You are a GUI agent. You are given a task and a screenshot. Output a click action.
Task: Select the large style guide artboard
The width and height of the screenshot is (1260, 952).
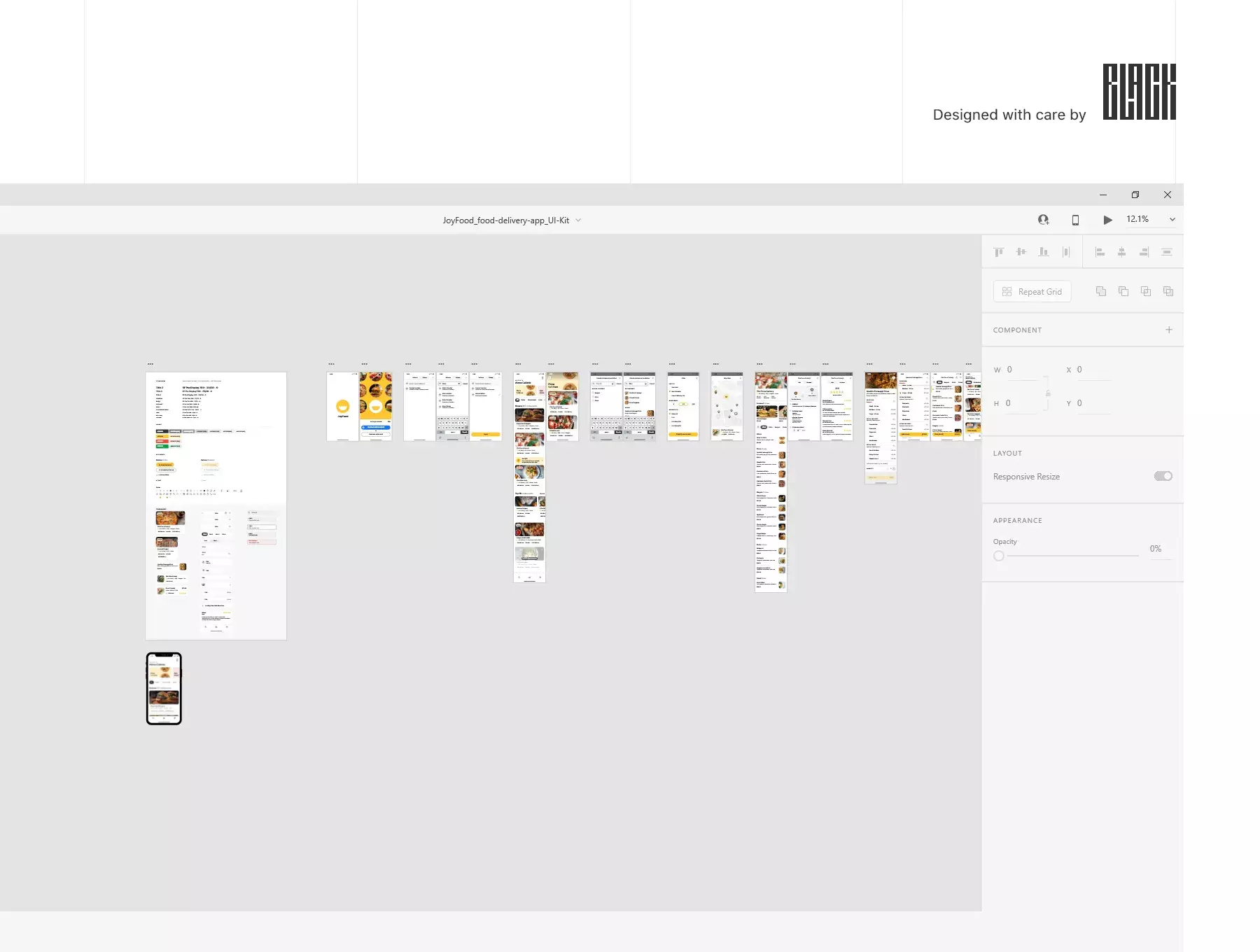click(x=216, y=506)
